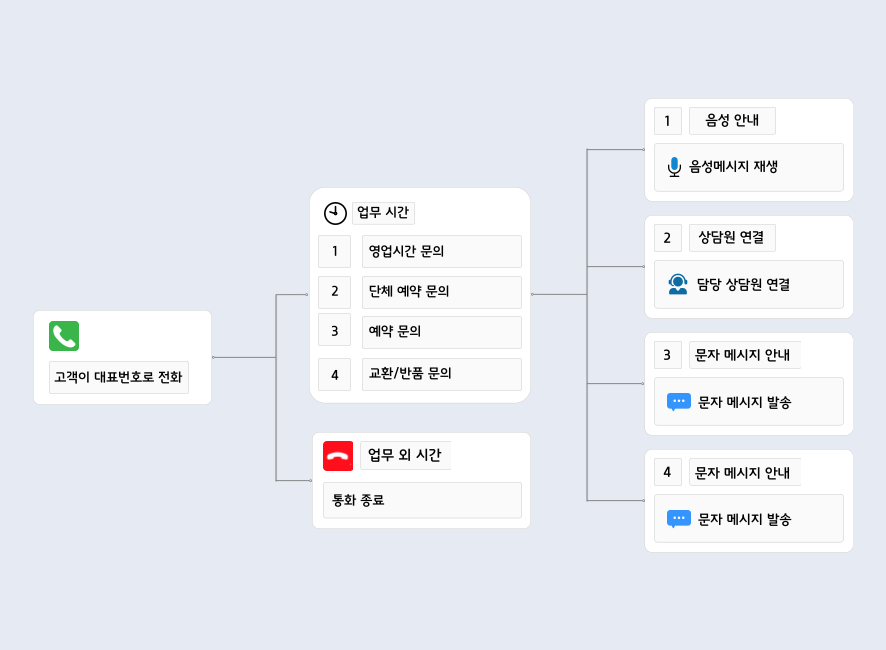Click the 통화 종료 action box
Screen dimensions: 886x650
tap(422, 500)
